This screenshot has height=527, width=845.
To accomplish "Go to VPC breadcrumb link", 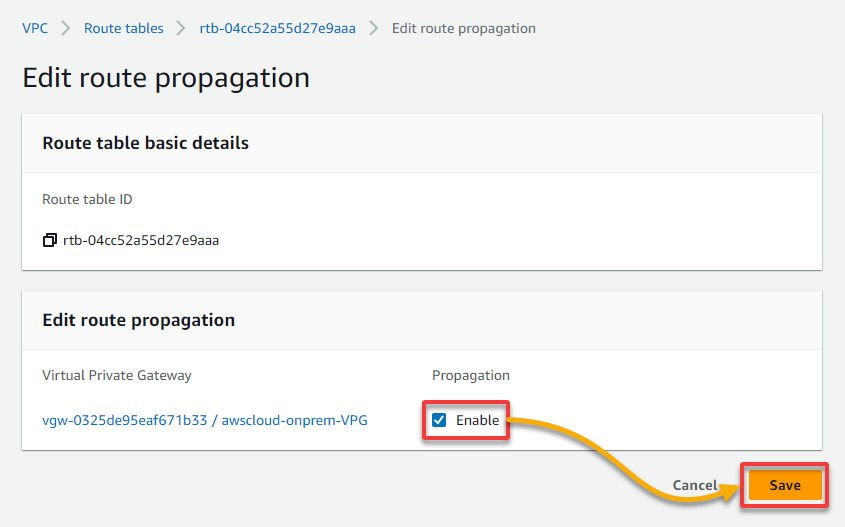I will click(x=35, y=28).
